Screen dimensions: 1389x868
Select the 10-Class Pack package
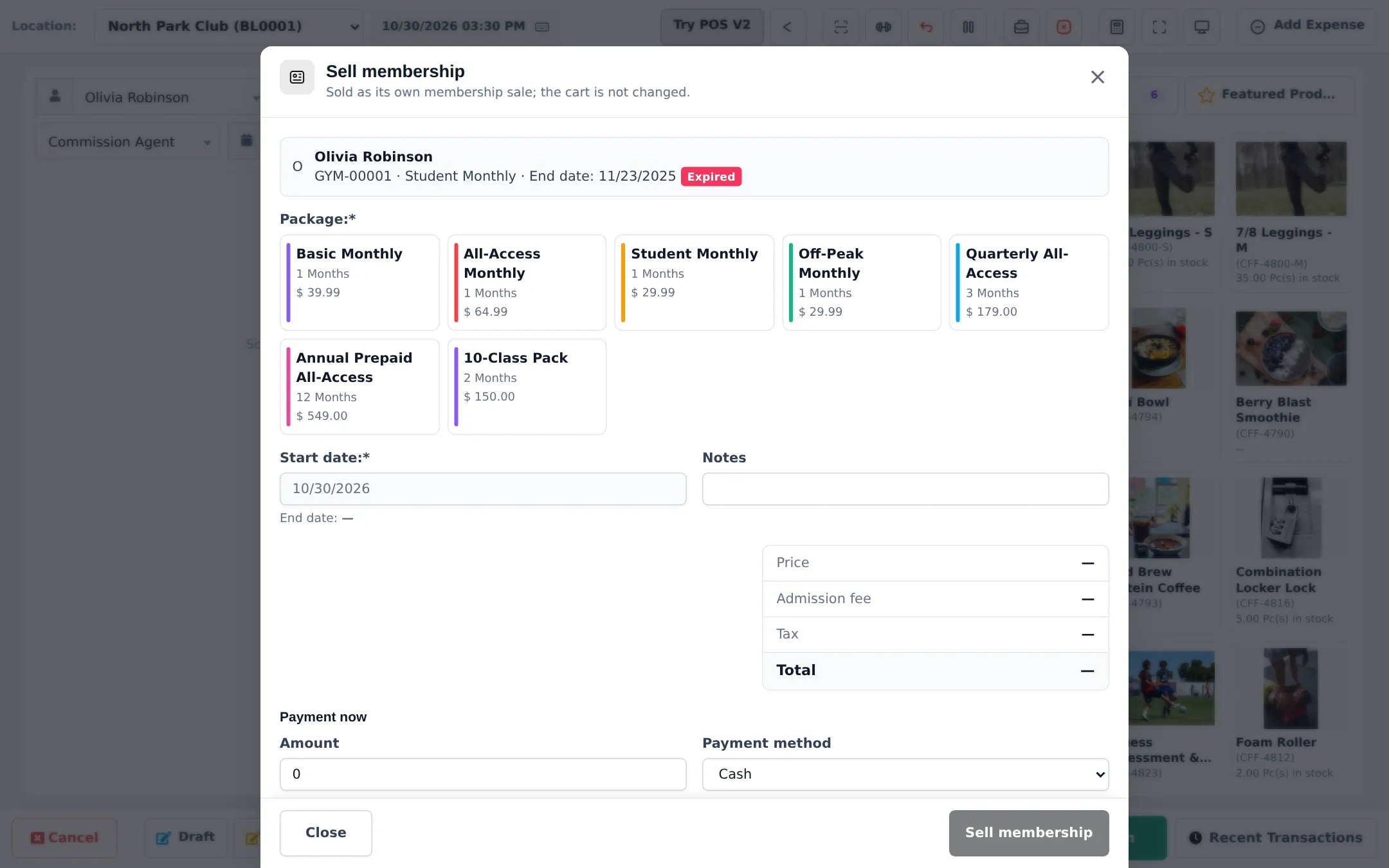(527, 386)
